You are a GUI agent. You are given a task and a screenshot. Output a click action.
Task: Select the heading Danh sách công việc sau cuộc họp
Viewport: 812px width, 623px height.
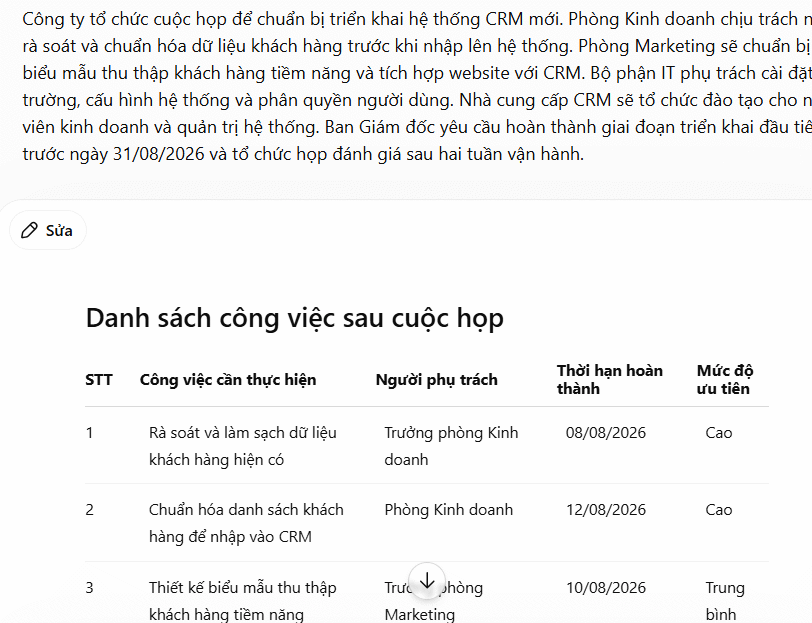[295, 317]
